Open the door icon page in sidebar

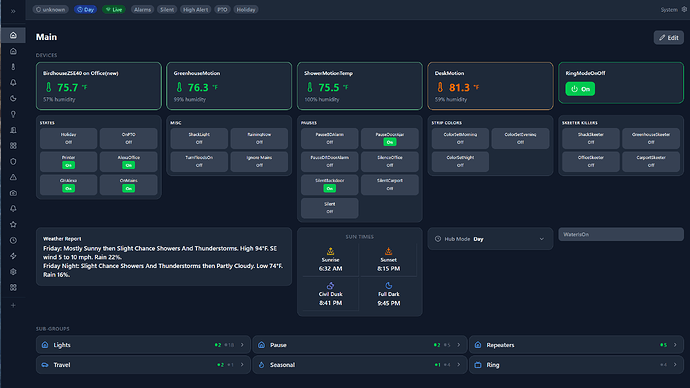click(x=13, y=130)
